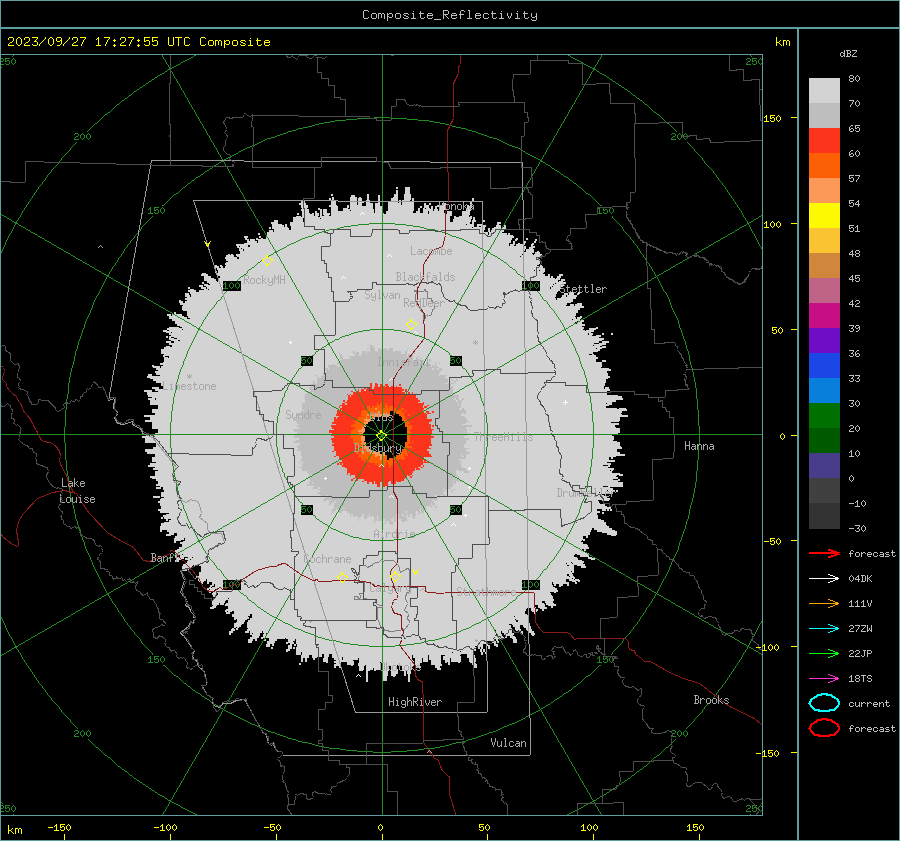Click the Sylvan label
Viewport: 900px width, 841px height.
click(382, 295)
